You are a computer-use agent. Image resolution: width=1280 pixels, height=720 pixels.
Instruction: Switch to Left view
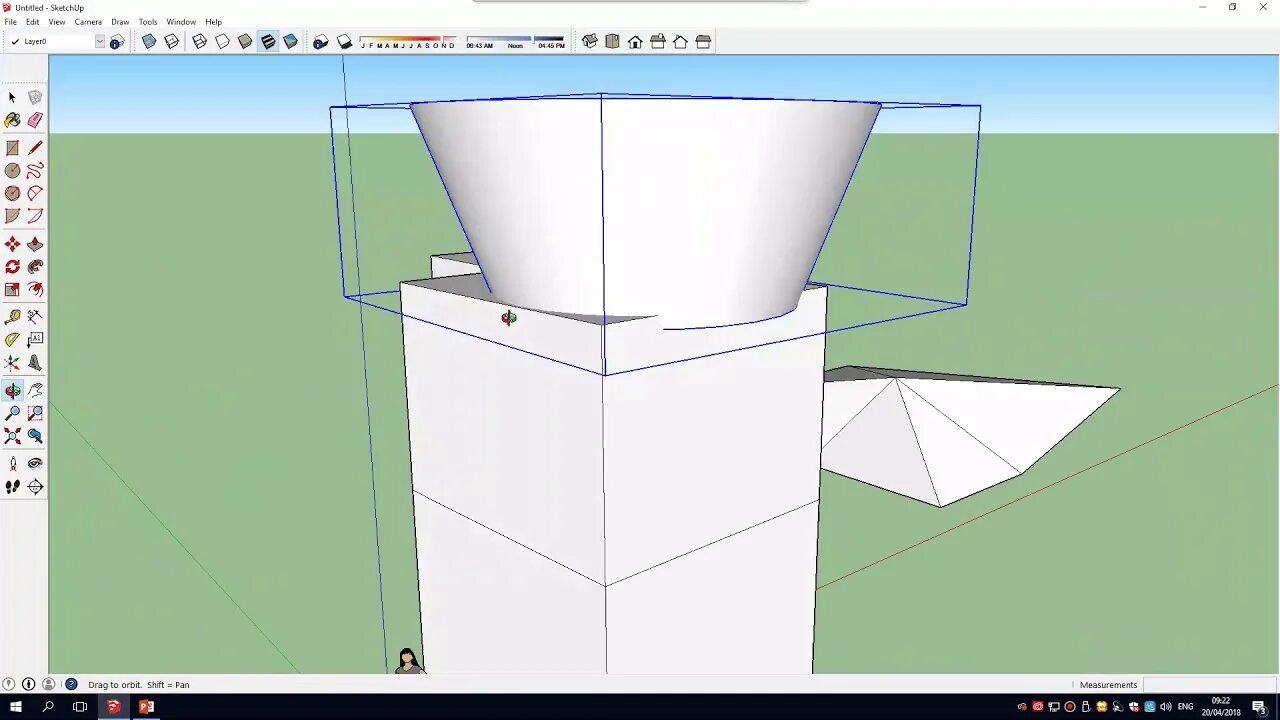[703, 42]
